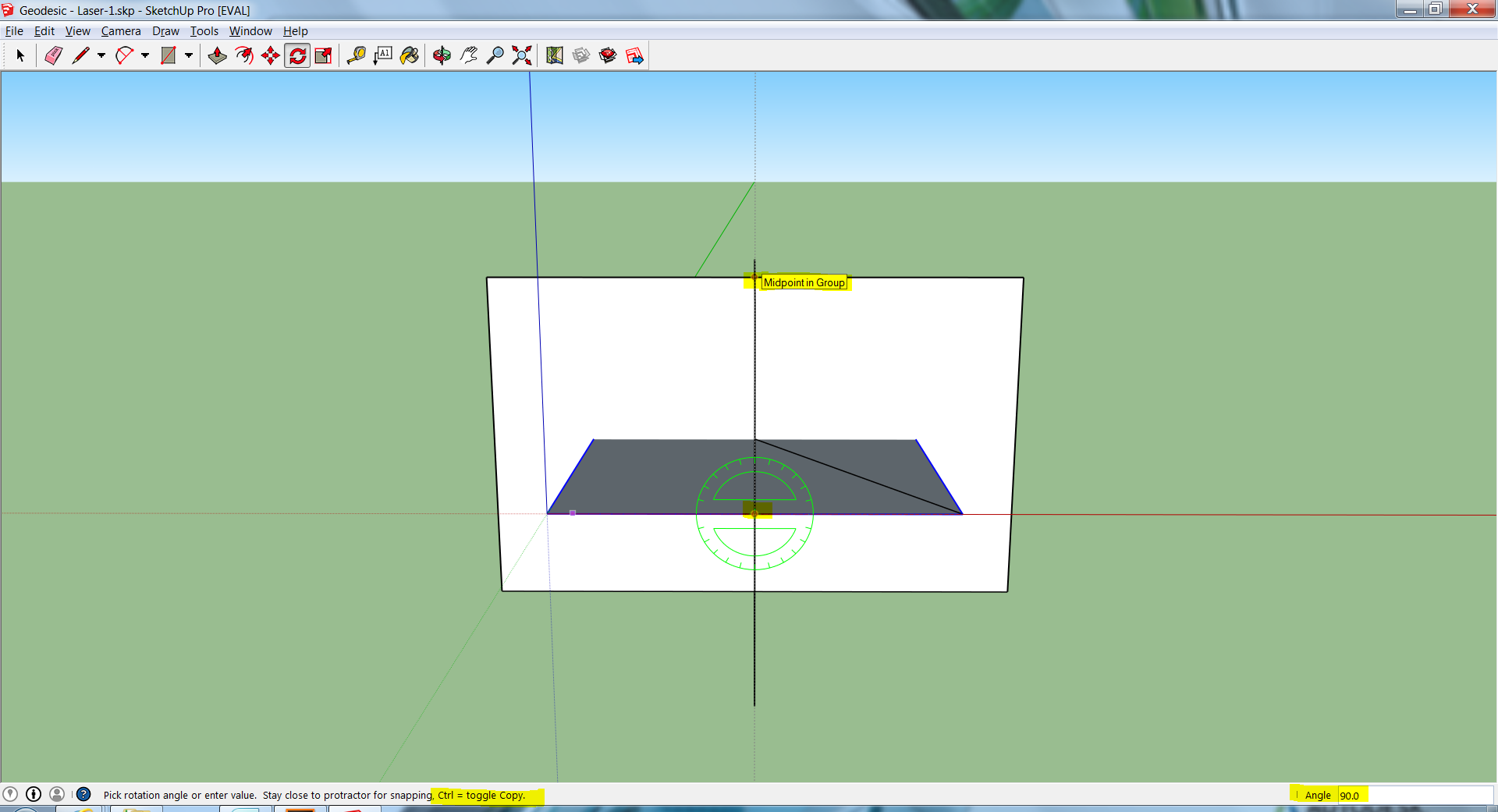Select the arrow Select tool

coord(20,55)
